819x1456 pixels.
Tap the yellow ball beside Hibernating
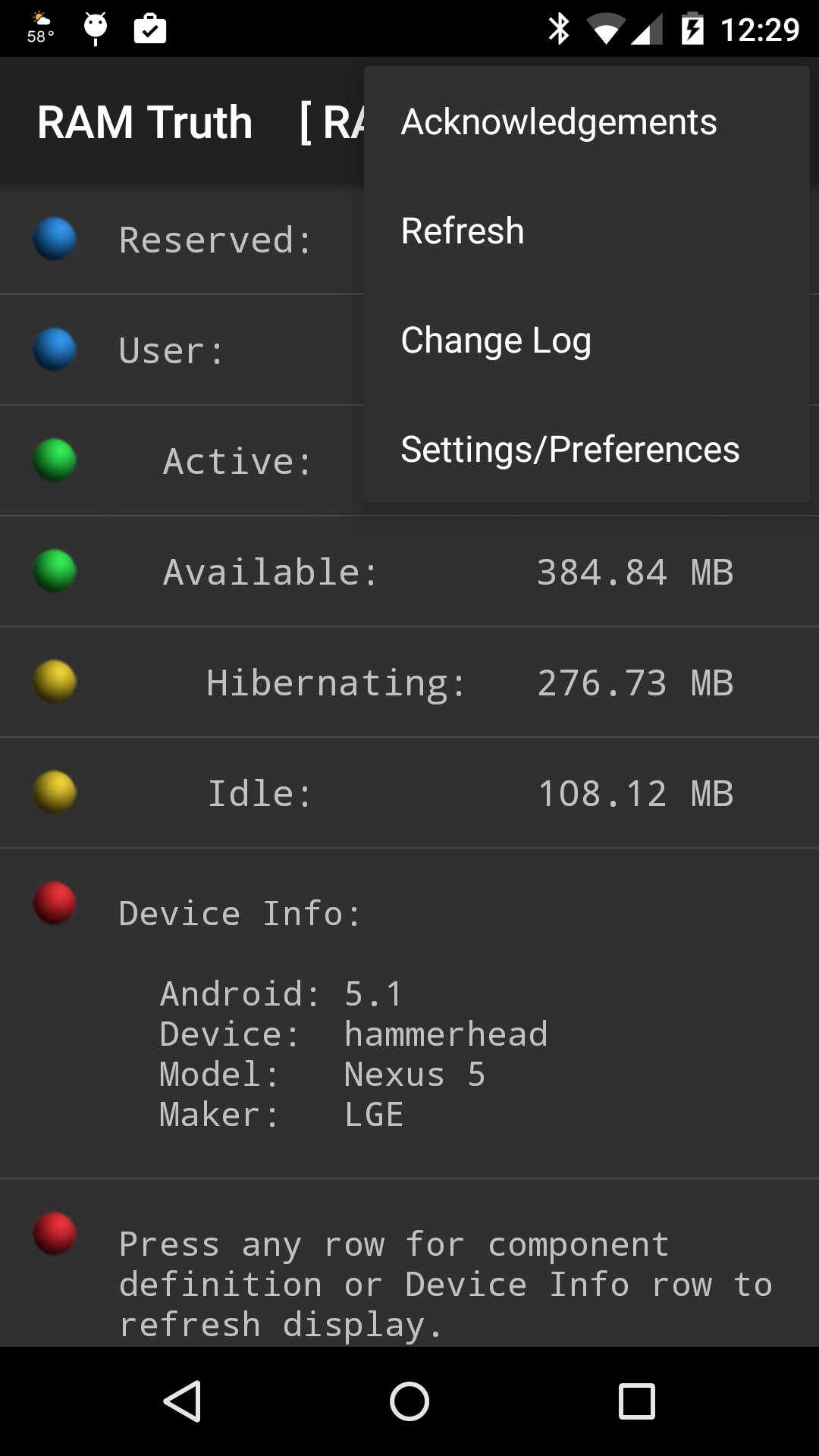(55, 682)
